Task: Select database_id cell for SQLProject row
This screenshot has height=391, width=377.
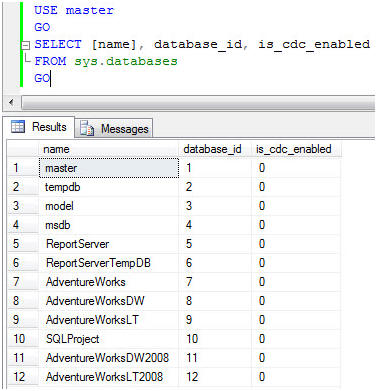Action: 215,339
